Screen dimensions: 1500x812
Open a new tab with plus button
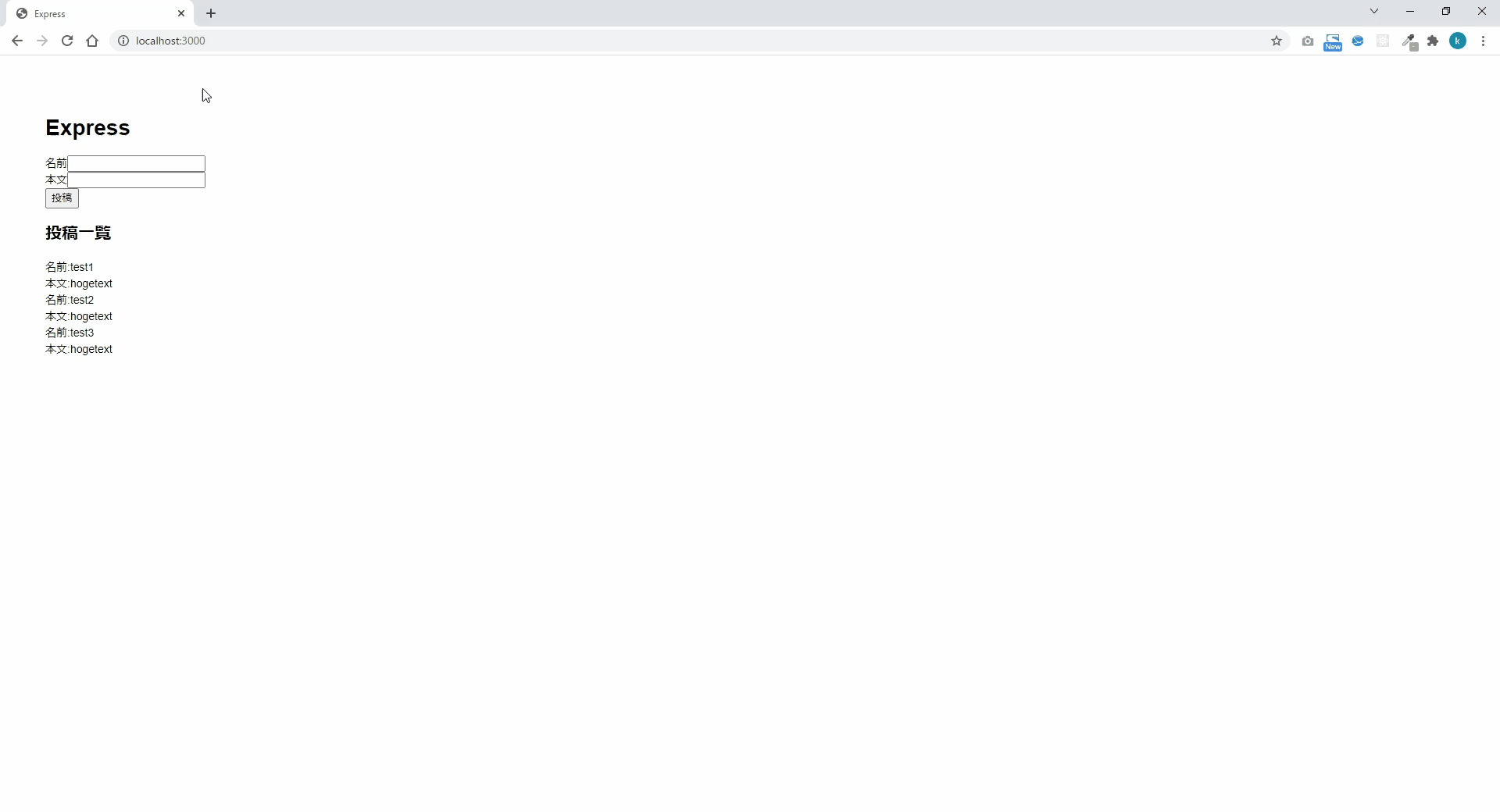click(211, 13)
